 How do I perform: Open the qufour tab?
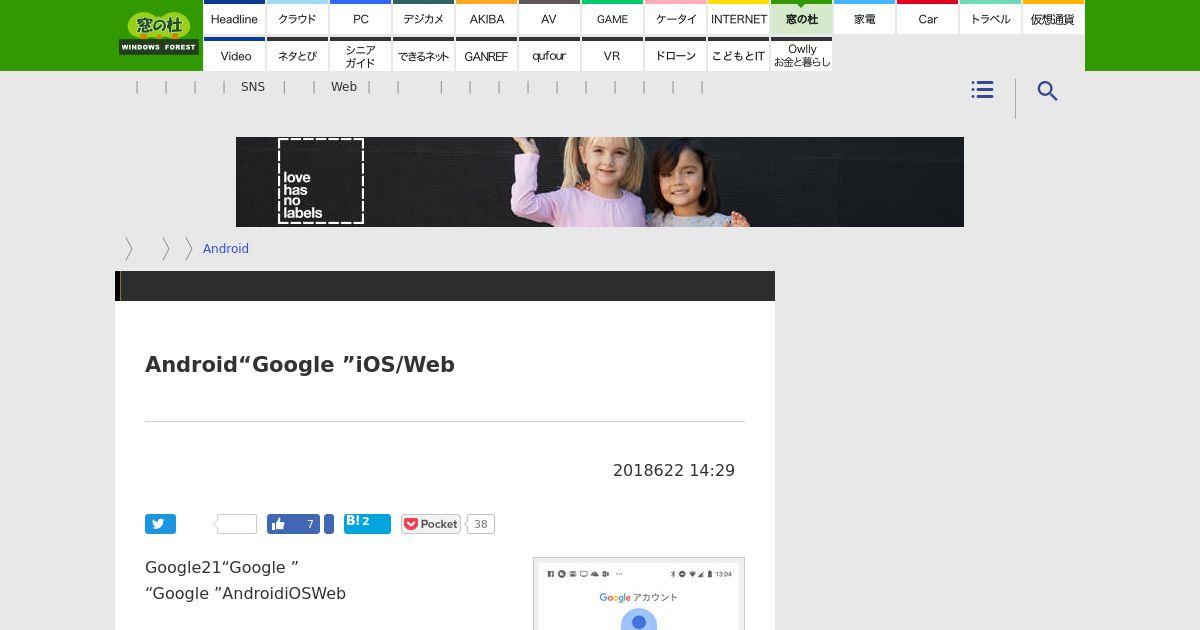(x=549, y=55)
